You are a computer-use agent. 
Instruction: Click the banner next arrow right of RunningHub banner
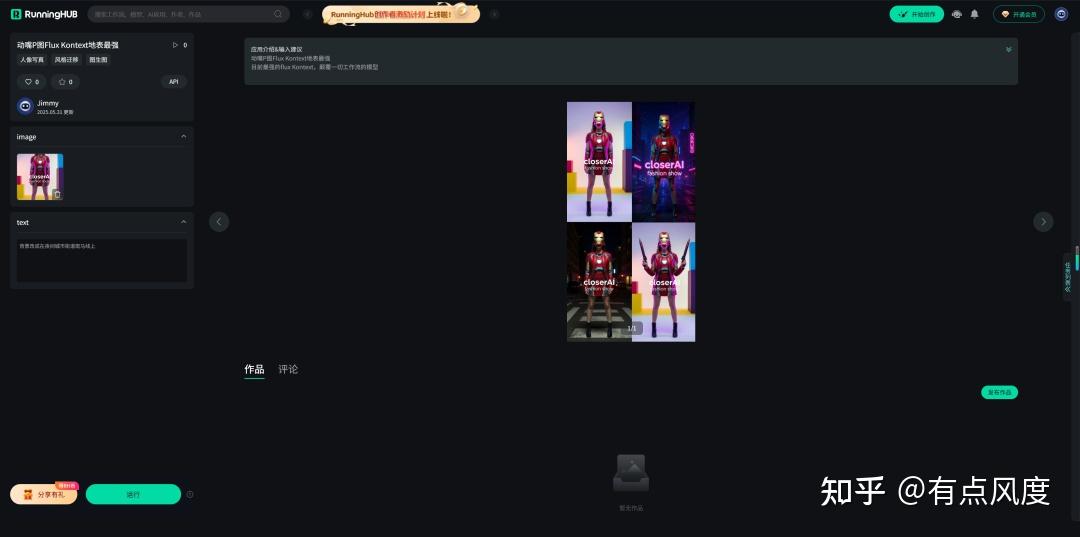pyautogui.click(x=495, y=14)
